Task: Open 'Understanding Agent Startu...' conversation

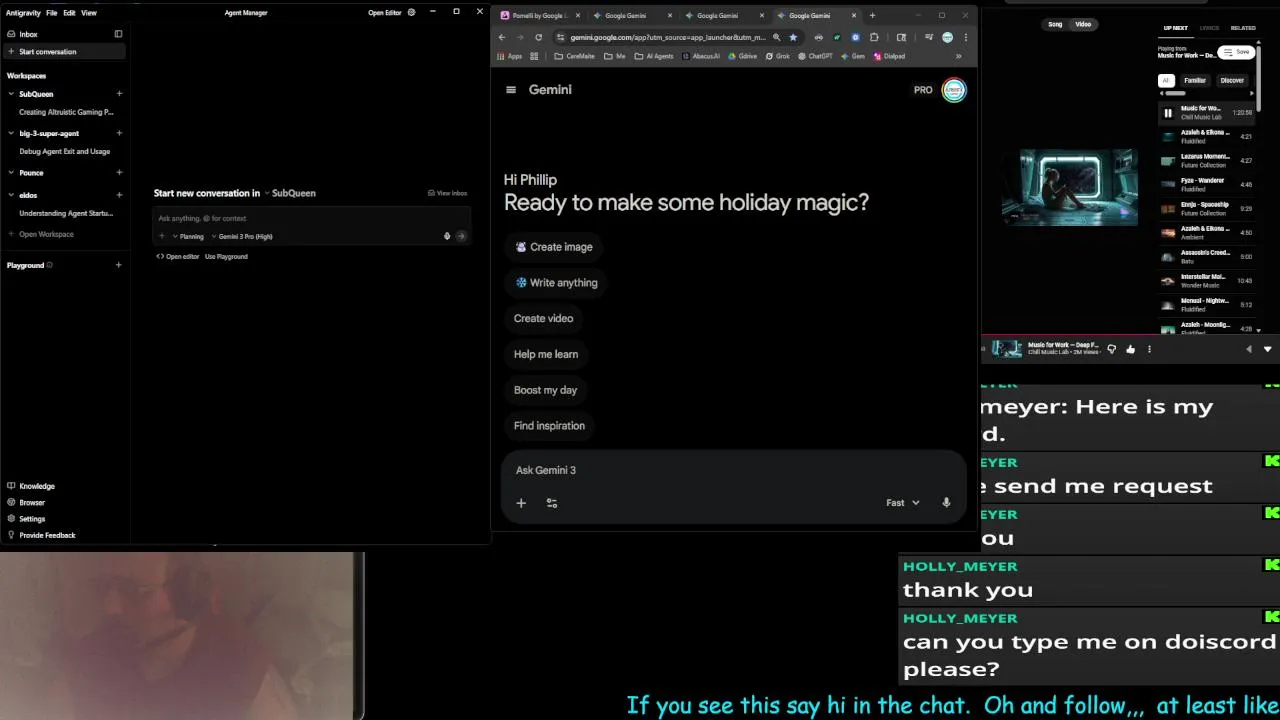Action: 66,213
